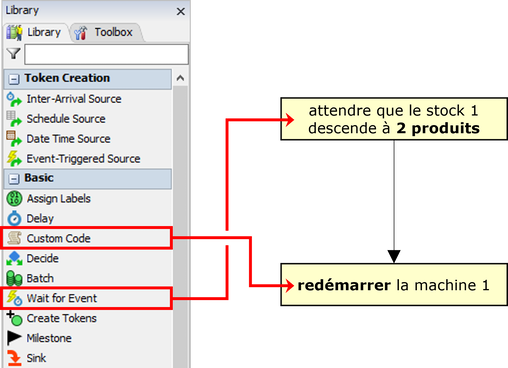
Task: Select the Inter-Arrival Source icon
Action: click(x=14, y=99)
